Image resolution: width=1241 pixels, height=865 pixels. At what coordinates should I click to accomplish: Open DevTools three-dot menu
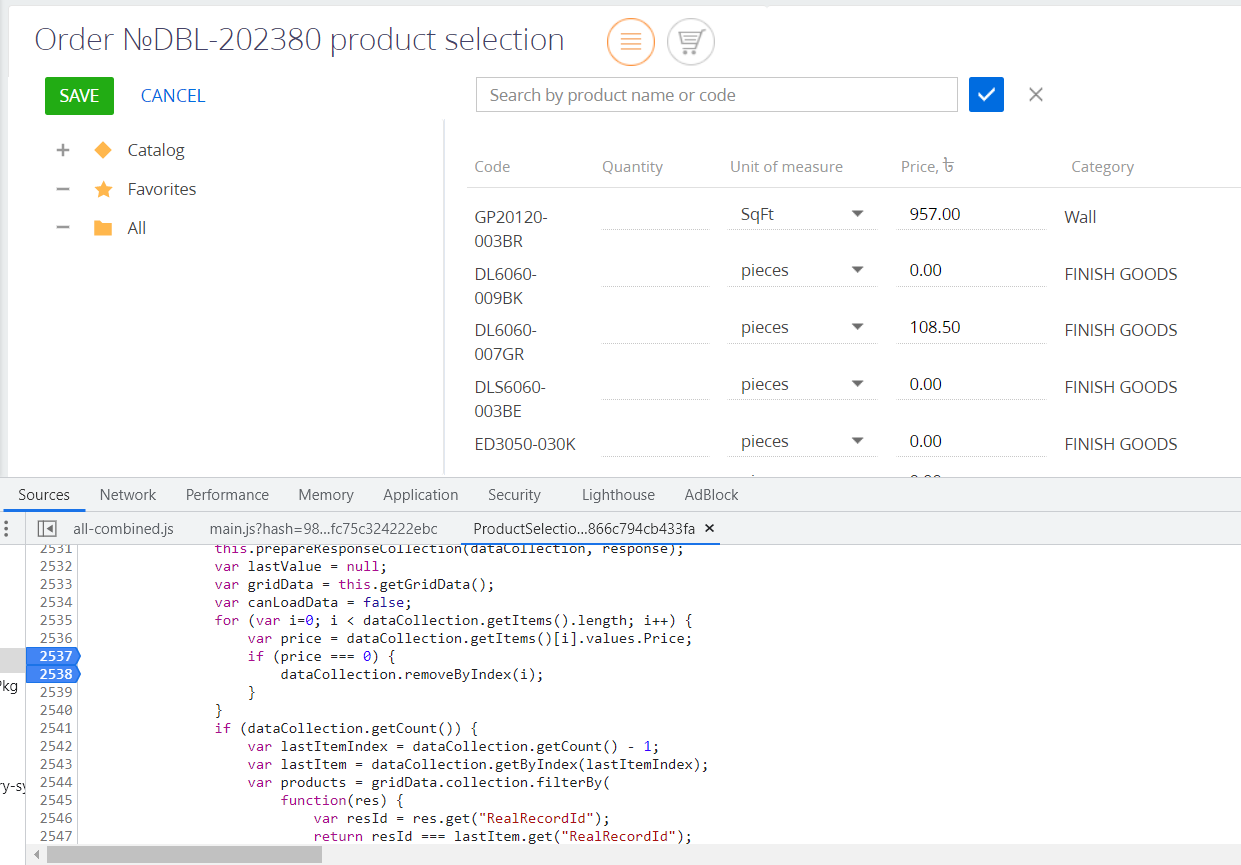[7, 528]
